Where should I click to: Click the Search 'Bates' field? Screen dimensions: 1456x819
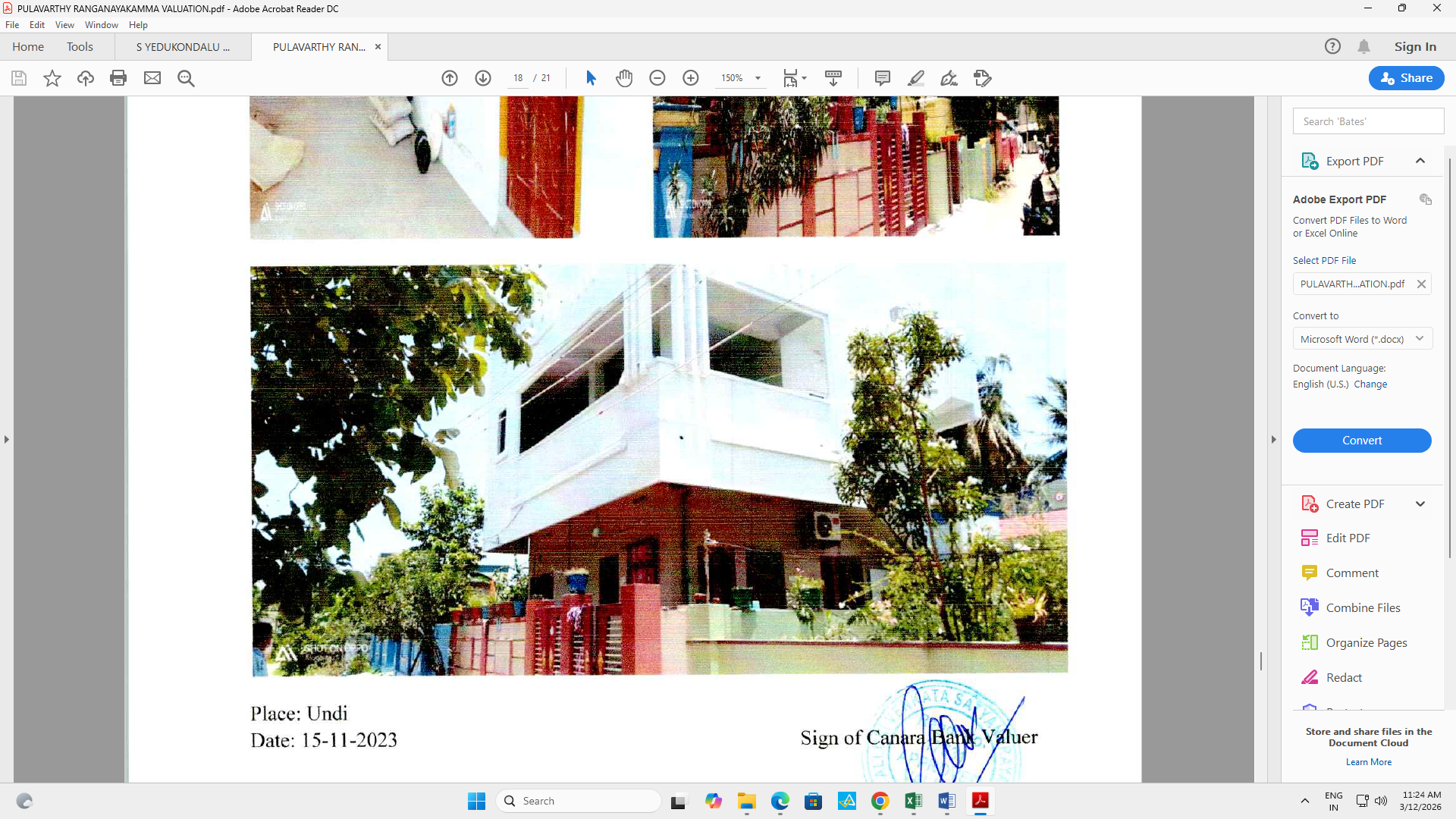point(1367,121)
